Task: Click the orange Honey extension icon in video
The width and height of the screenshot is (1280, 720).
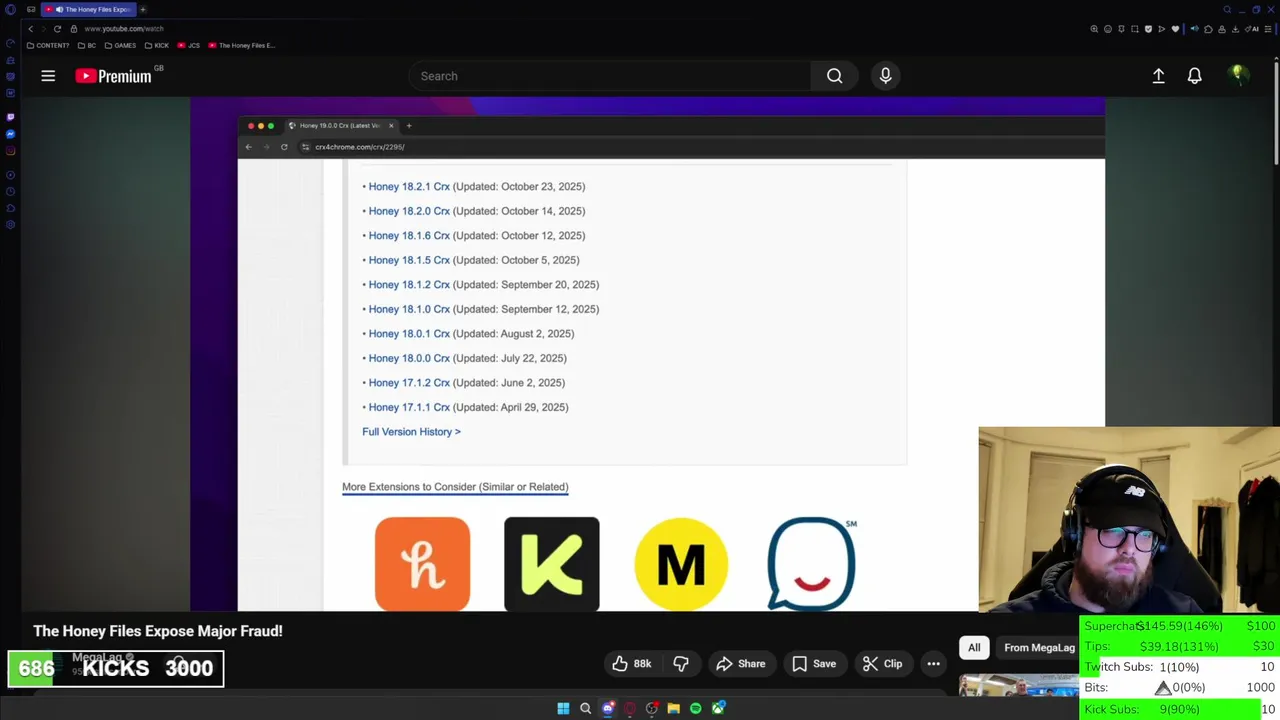Action: 422,563
